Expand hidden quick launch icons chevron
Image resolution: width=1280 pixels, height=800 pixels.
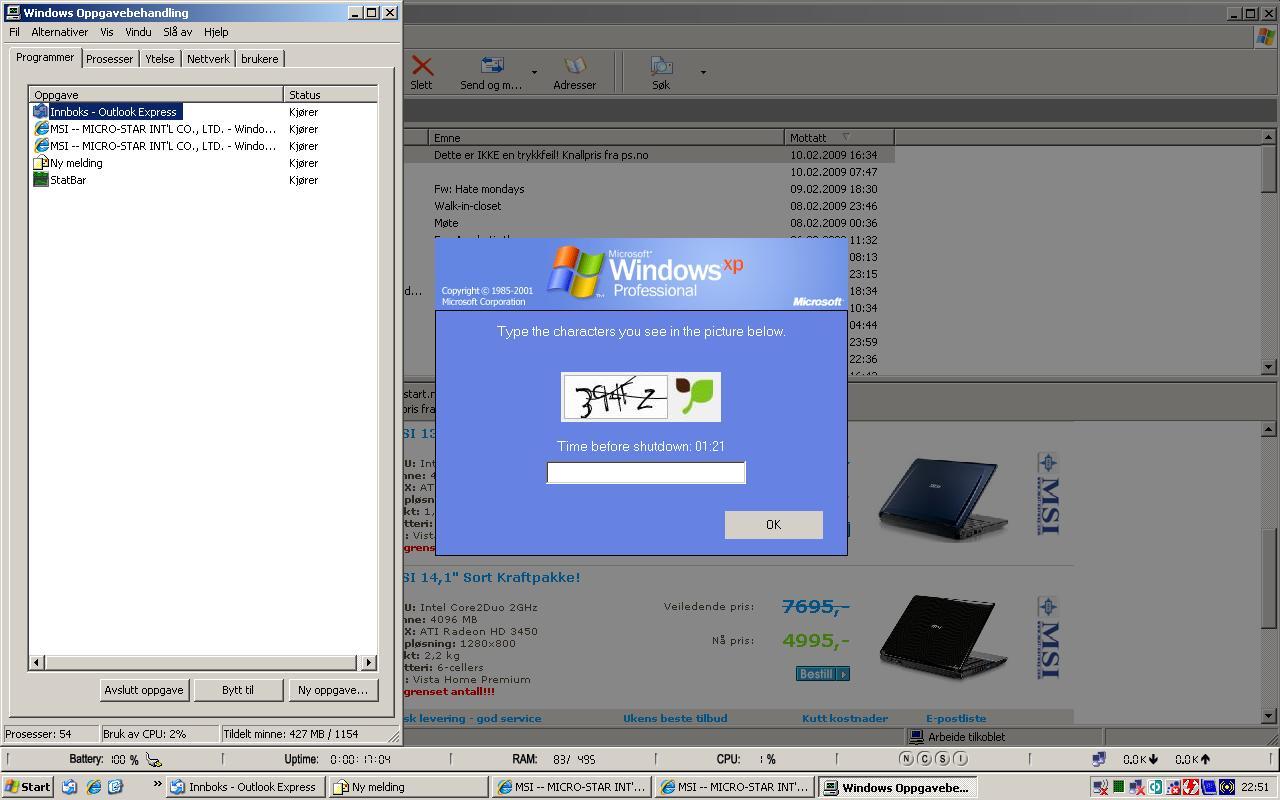[x=157, y=785]
